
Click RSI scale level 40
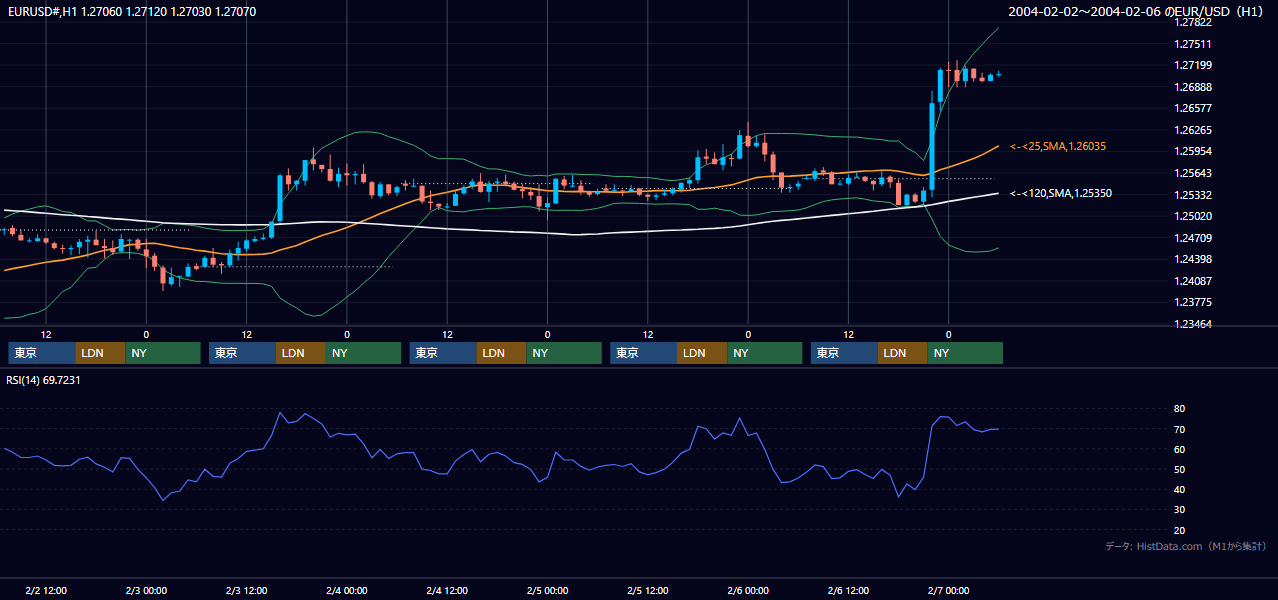coord(1180,489)
